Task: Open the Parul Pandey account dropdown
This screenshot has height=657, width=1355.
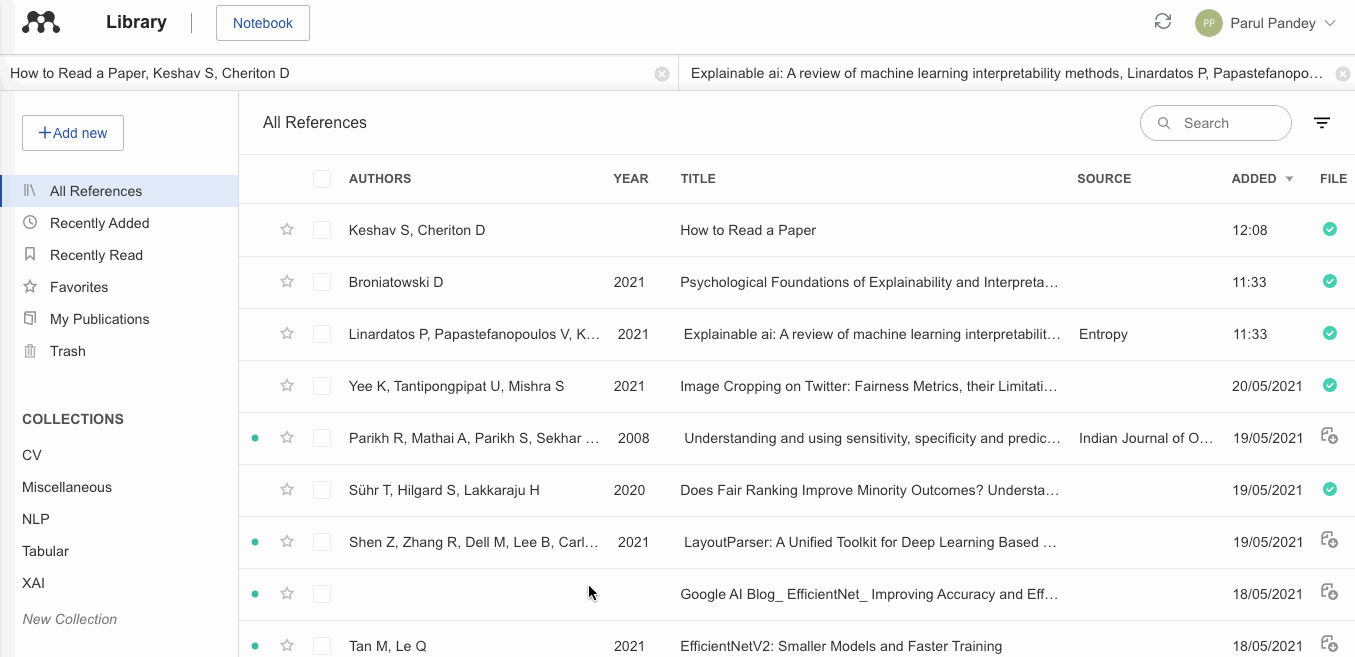Action: [1267, 23]
